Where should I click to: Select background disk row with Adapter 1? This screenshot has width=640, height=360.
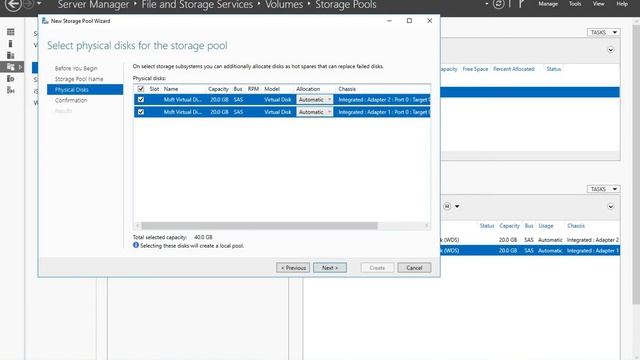530,250
